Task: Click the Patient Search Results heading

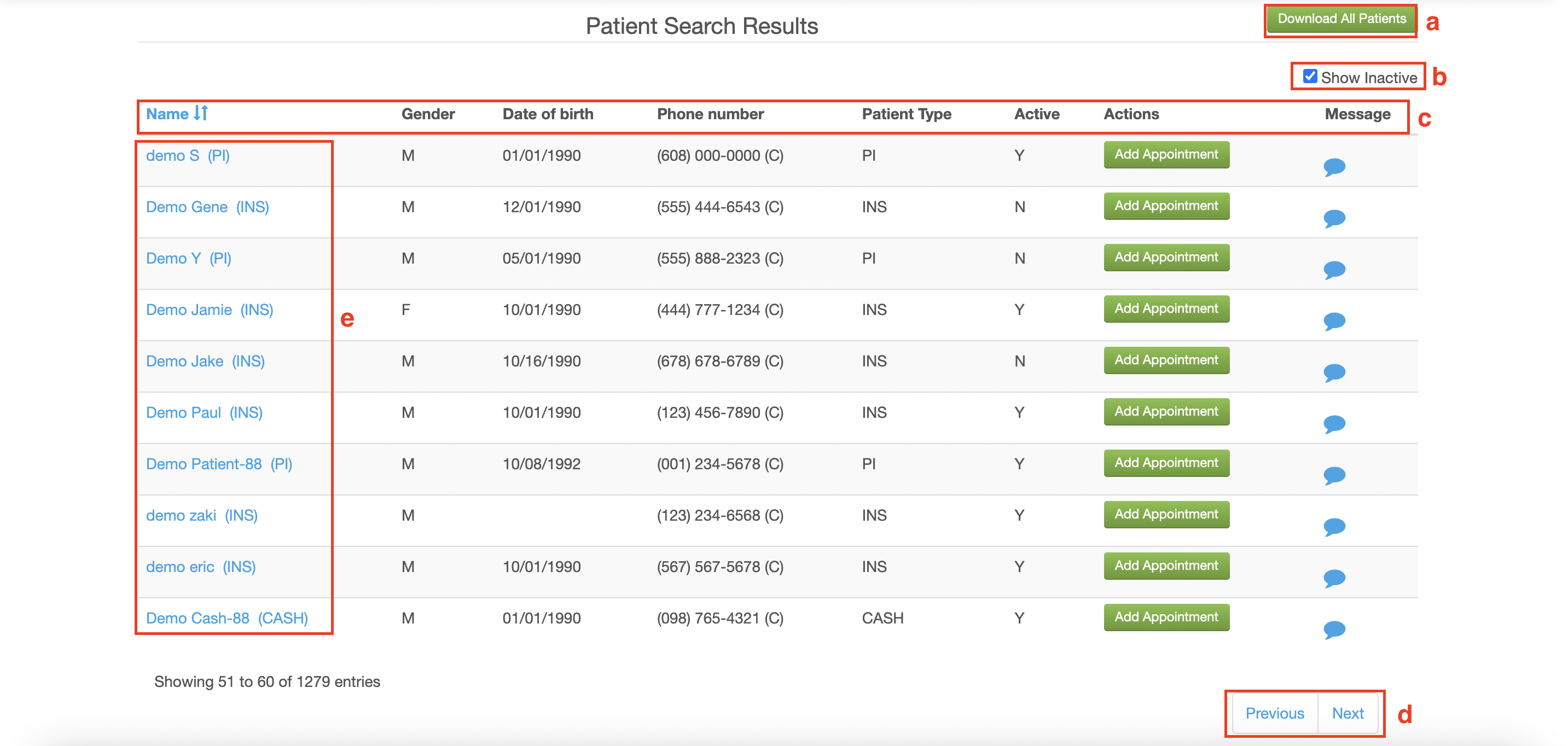Action: point(701,26)
